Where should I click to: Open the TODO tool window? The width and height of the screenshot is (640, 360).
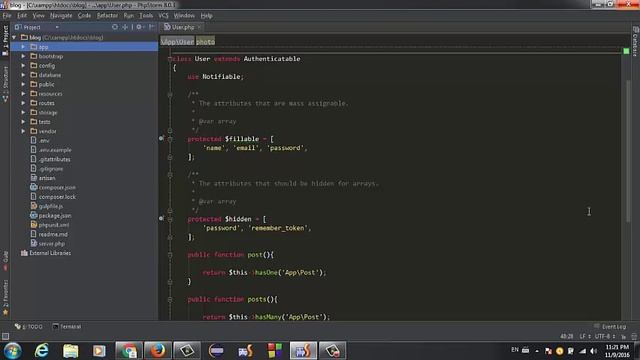(x=29, y=327)
